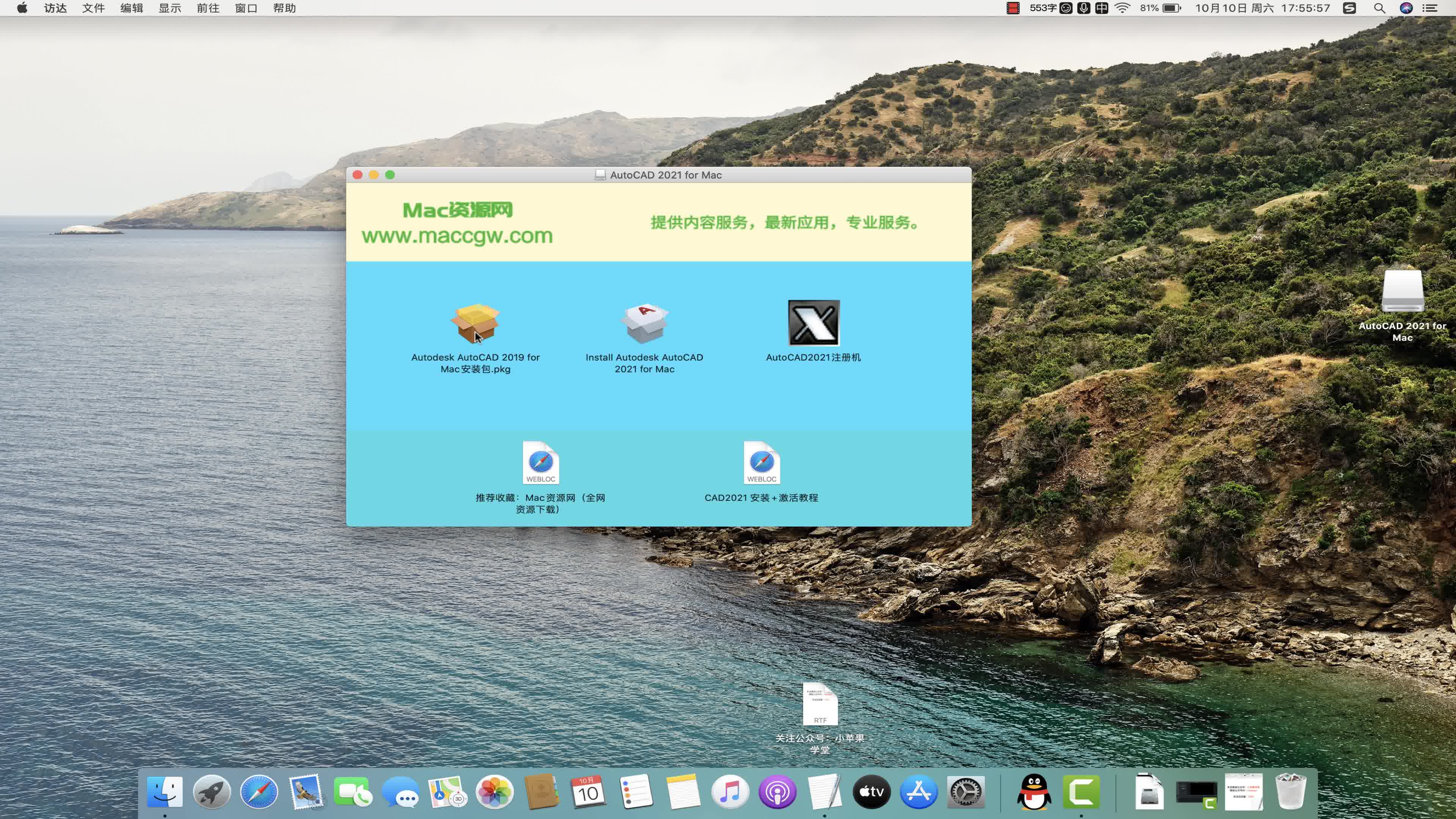Open the AutoCAD2021注册机 X icon
Screen dimensions: 1456x819
813,323
